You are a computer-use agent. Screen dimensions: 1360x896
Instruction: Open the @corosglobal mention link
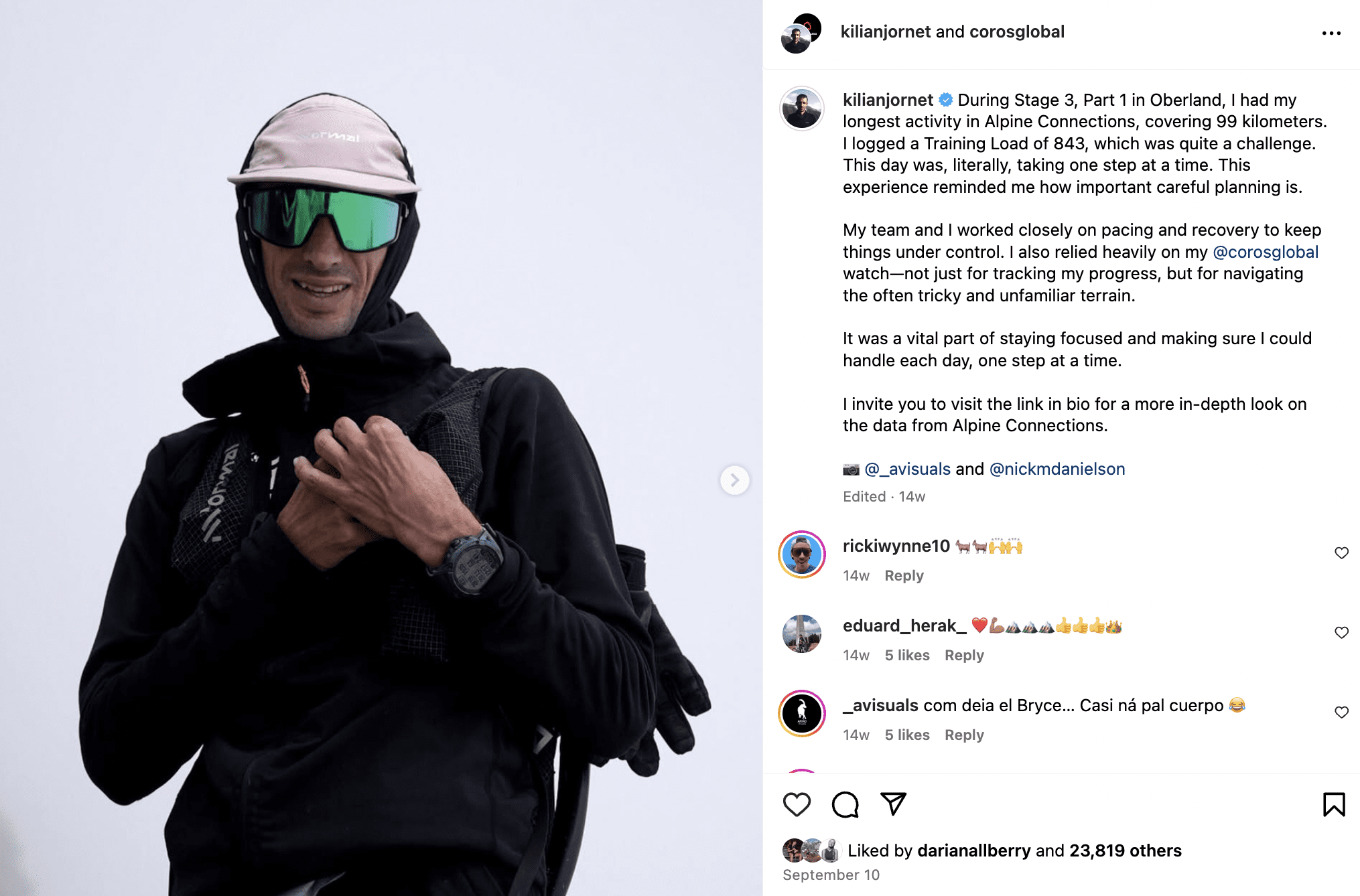[1266, 252]
